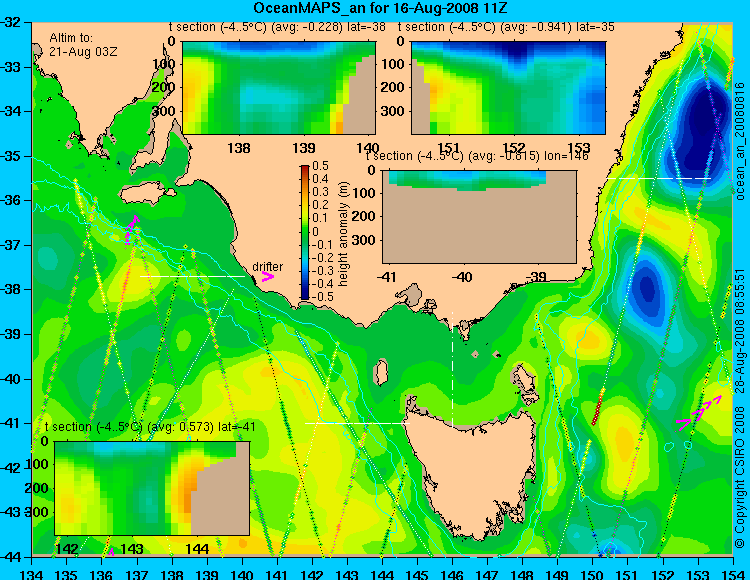Open the lat=-35 temperature section inset
Image resolution: width=750 pixels, height=580 pixels.
(x=508, y=88)
